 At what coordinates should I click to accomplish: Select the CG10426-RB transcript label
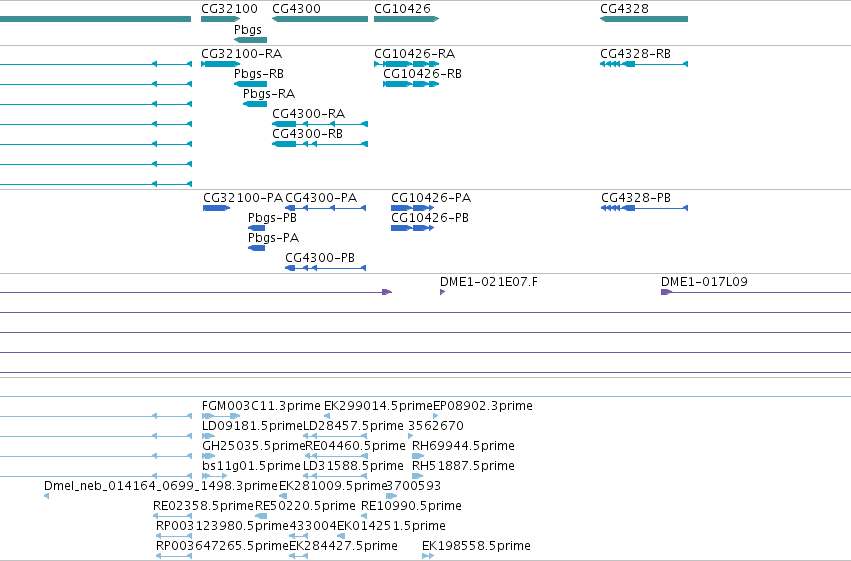coord(422,74)
